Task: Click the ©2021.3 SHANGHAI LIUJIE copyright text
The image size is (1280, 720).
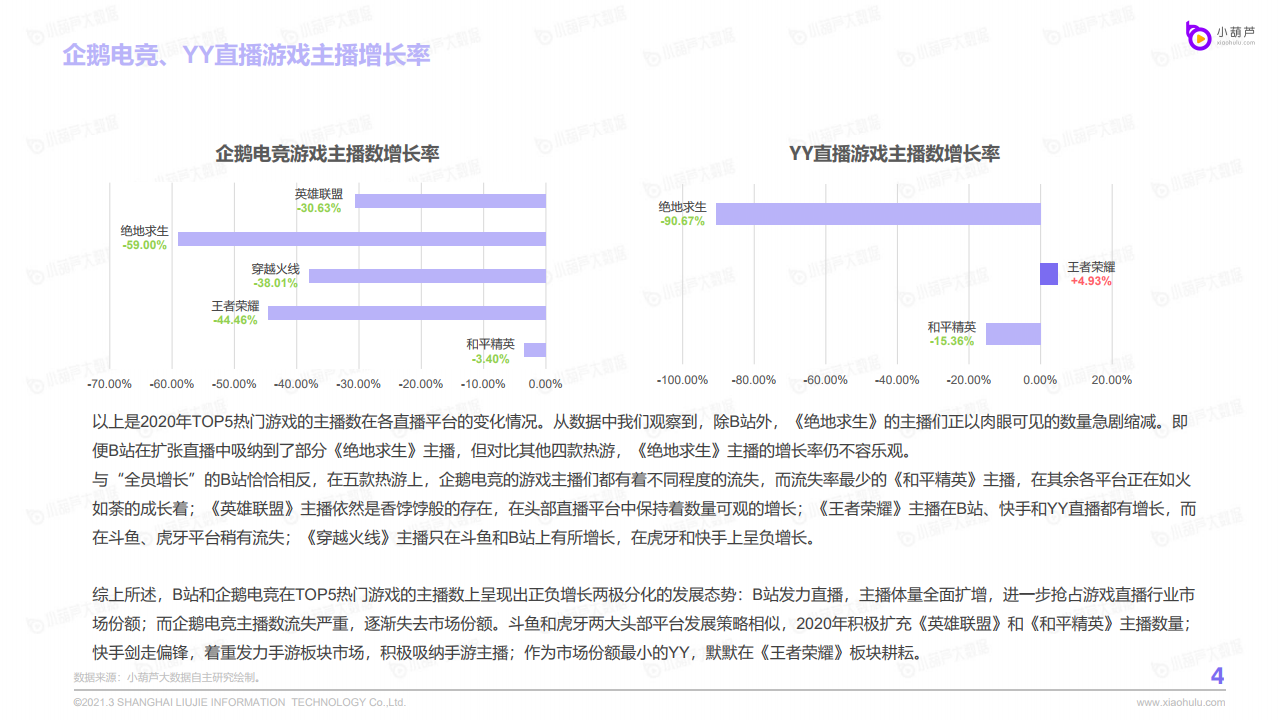Action: point(240,703)
